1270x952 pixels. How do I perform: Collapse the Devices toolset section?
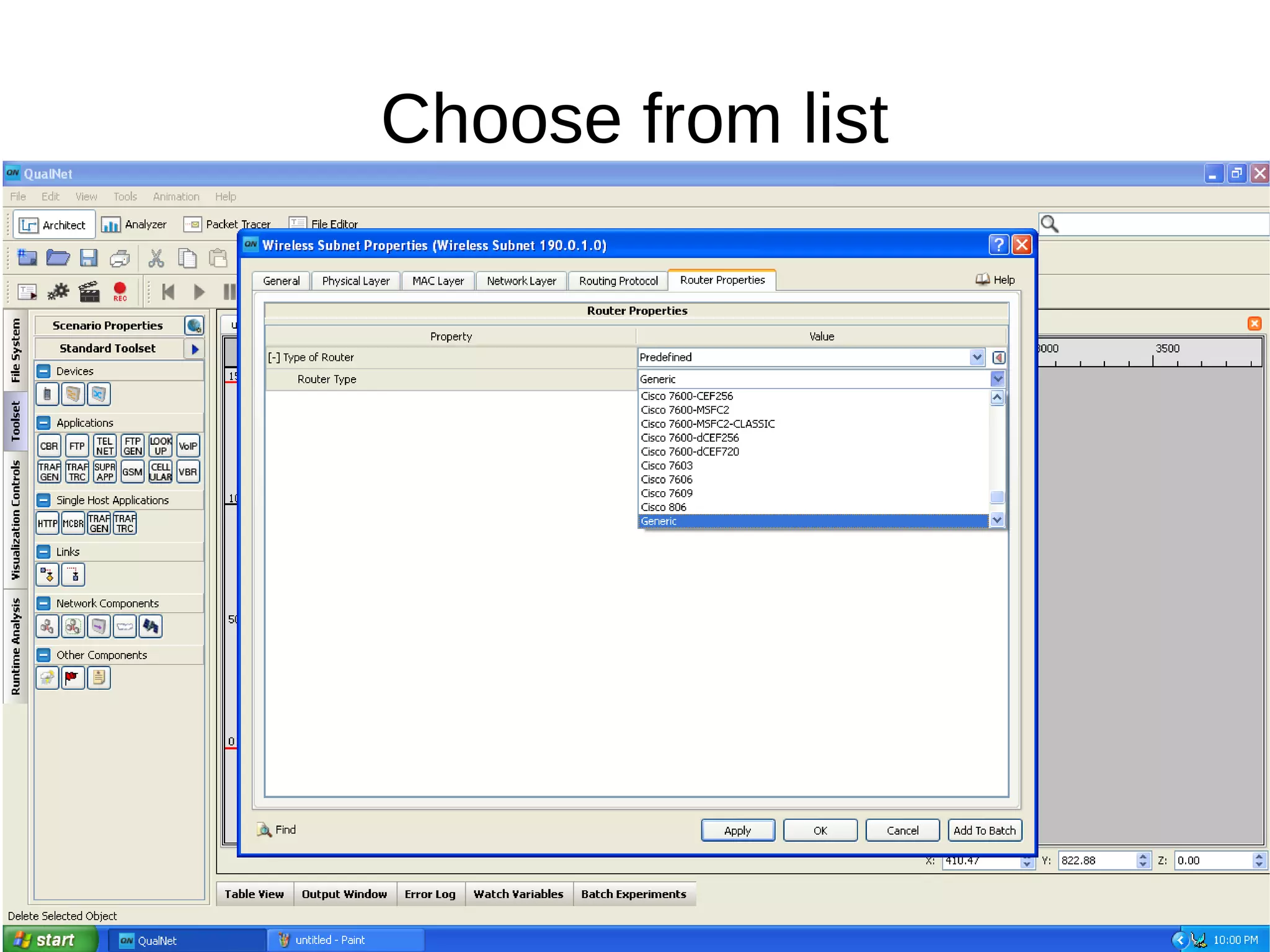coord(43,371)
